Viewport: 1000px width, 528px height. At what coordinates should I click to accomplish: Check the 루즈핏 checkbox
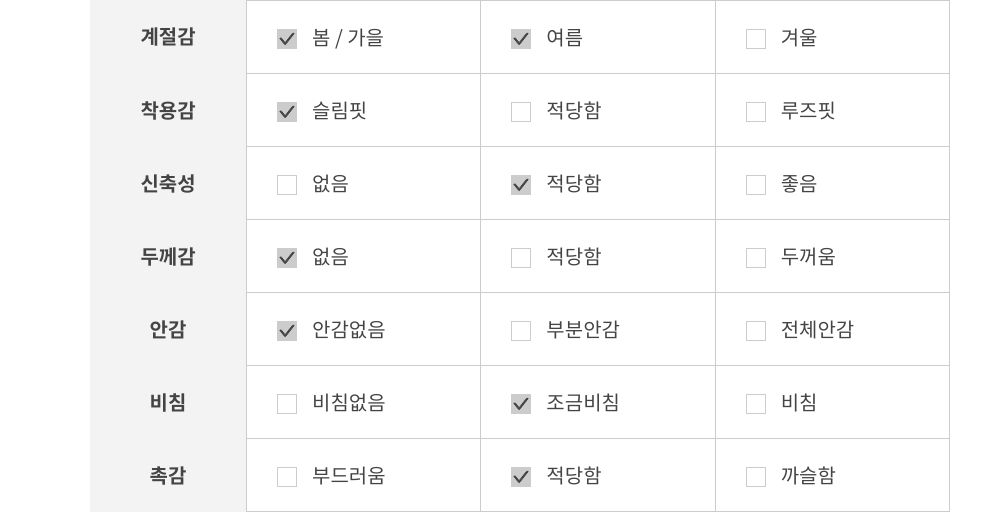pos(756,112)
